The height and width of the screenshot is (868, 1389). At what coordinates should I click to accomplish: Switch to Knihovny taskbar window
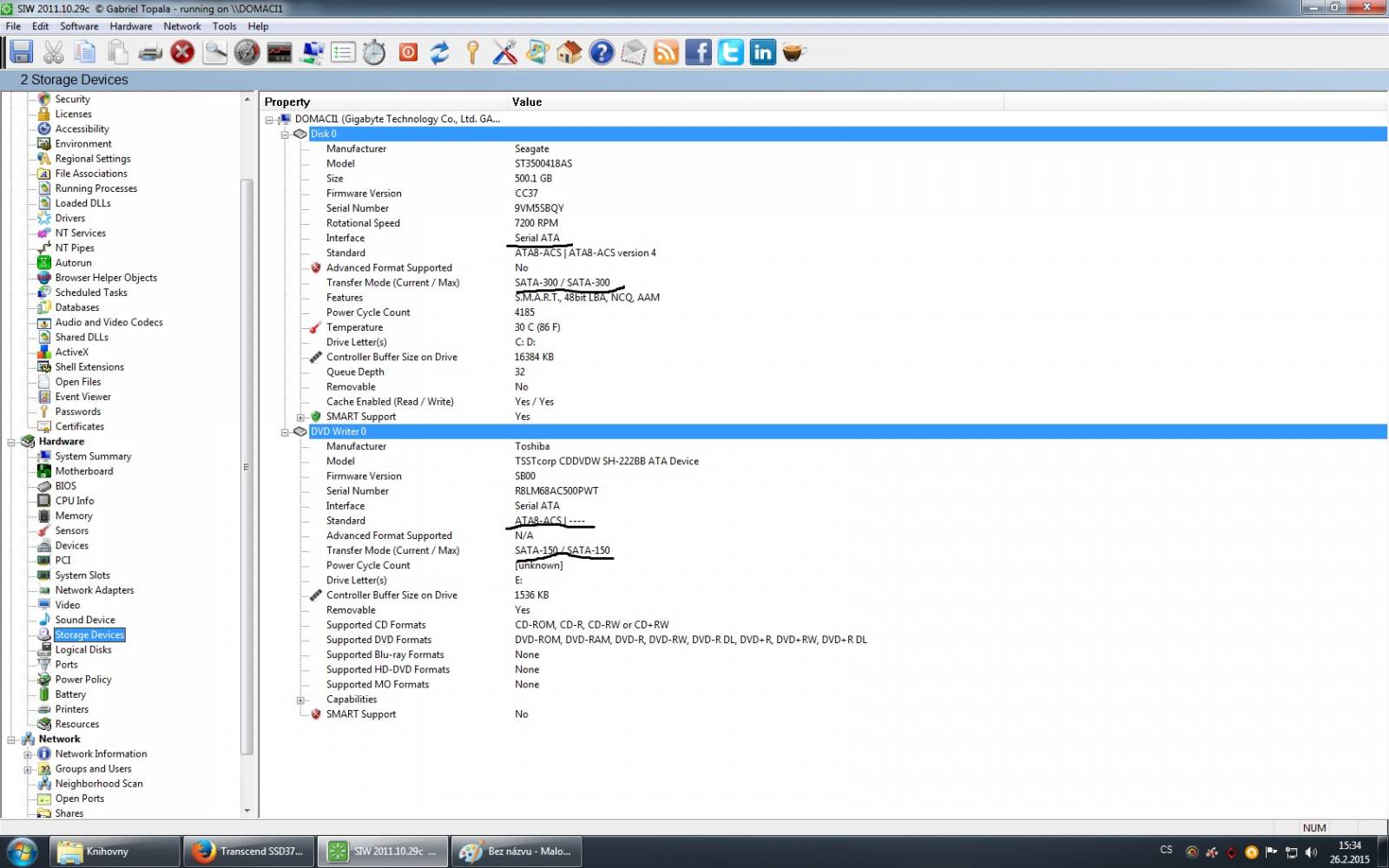115,852
